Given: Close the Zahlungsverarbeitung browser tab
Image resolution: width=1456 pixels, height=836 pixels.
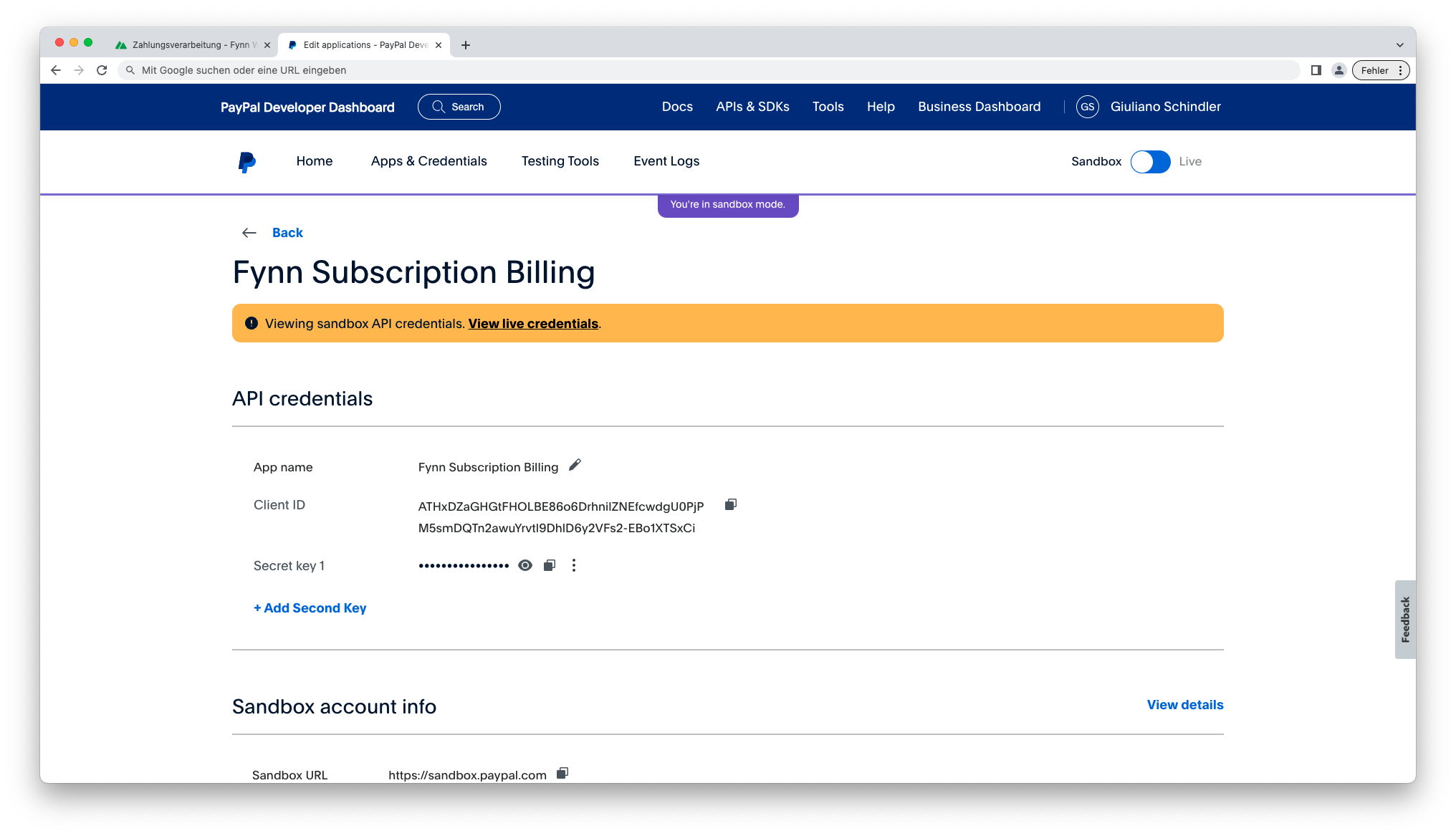Looking at the screenshot, I should pyautogui.click(x=267, y=45).
